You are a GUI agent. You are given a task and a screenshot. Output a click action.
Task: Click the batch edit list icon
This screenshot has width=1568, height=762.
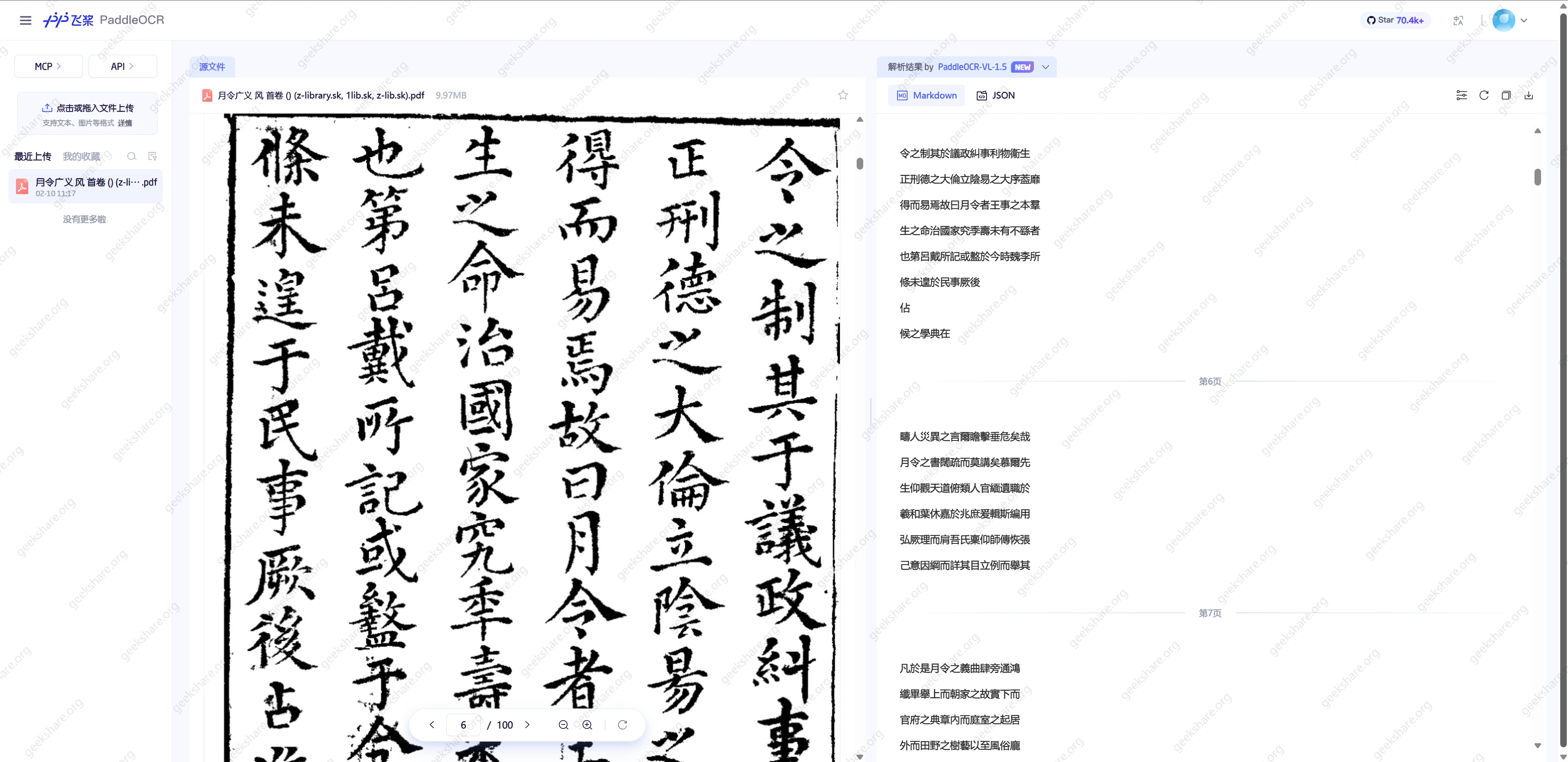pos(152,156)
